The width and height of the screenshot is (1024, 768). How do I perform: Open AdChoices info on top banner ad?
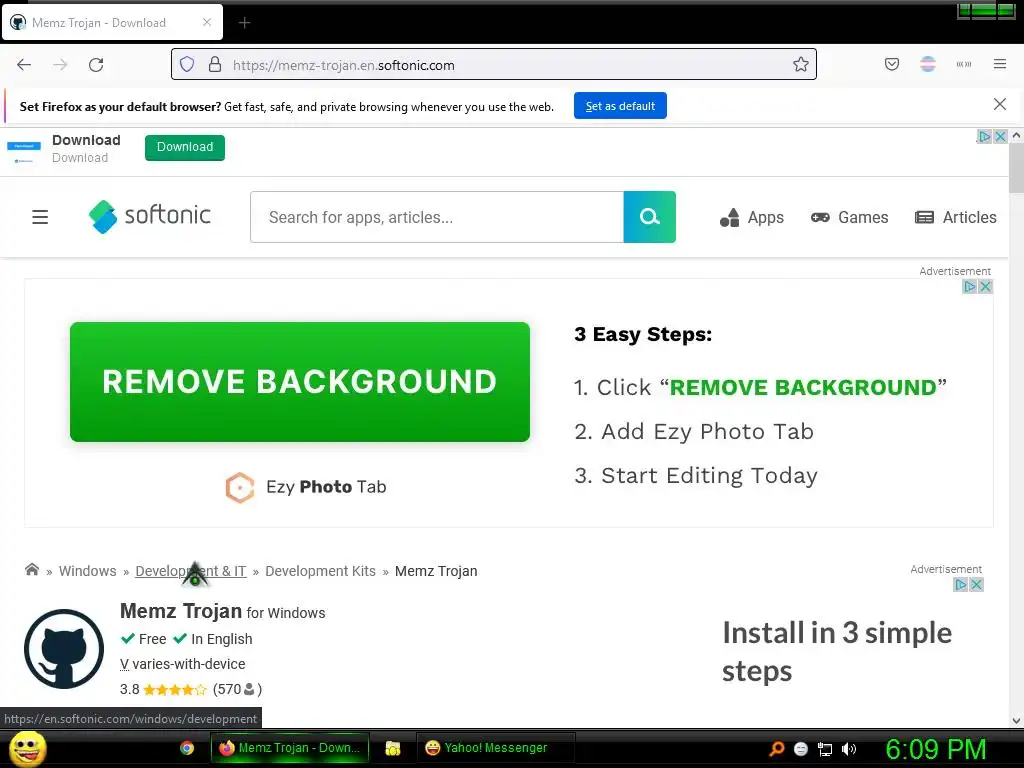coord(984,136)
